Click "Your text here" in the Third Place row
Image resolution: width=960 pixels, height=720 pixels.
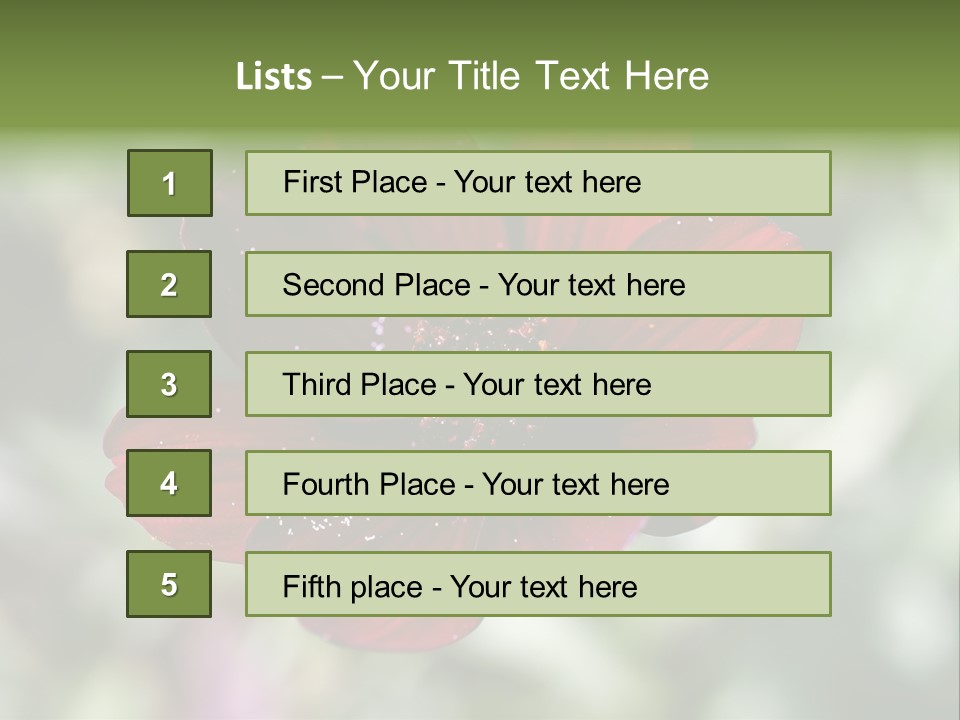[x=557, y=385]
